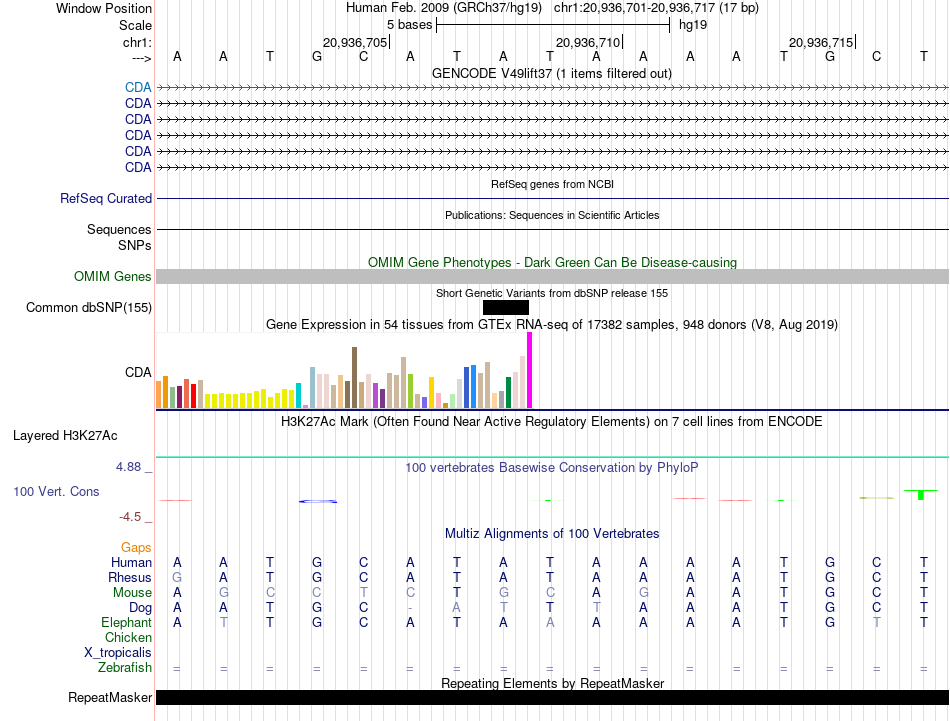Click the tallest dark brown GTEx bar
The image size is (950, 721).
(354, 377)
